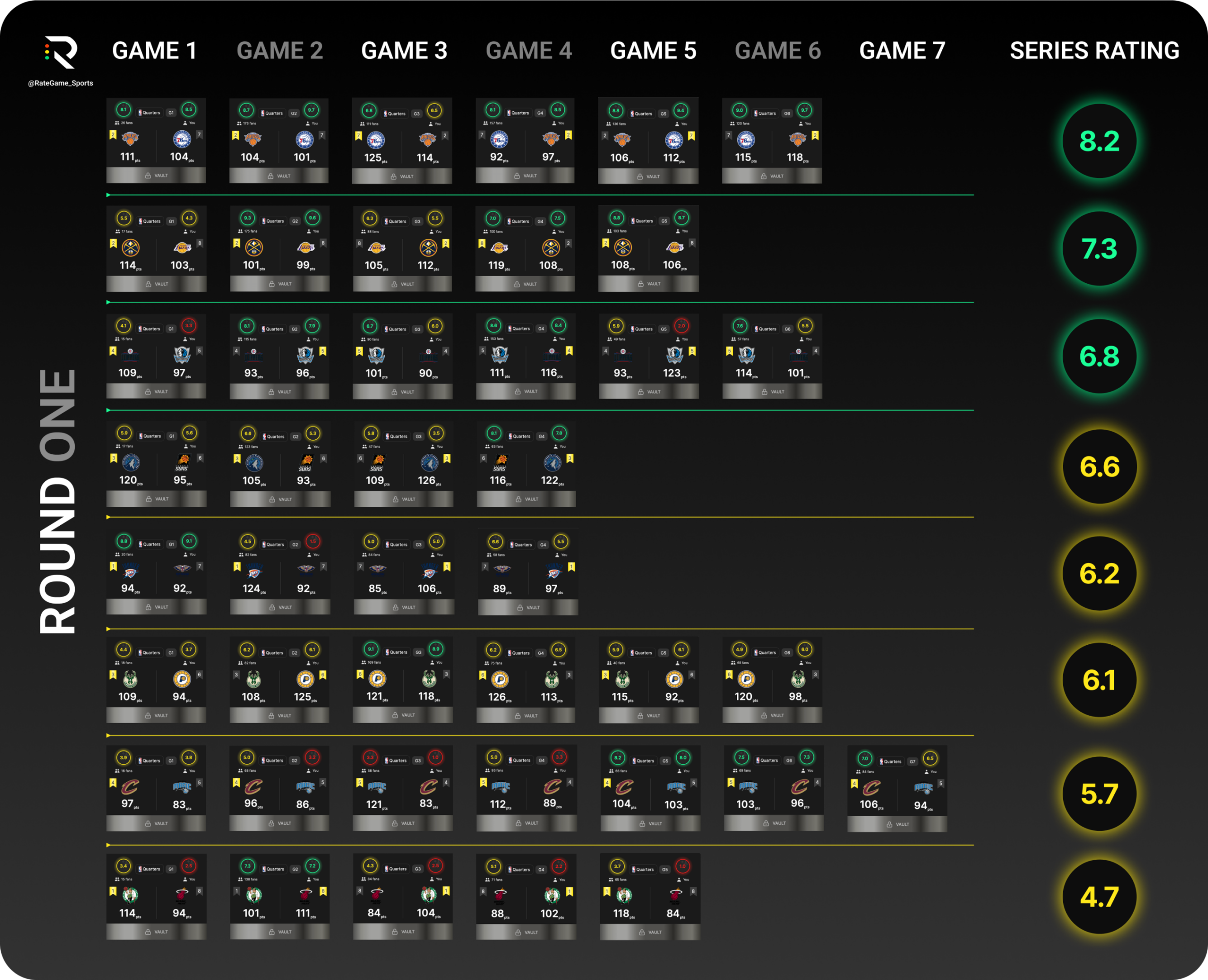Click the Lakers logo in the 101–99 game

[x=306, y=247]
